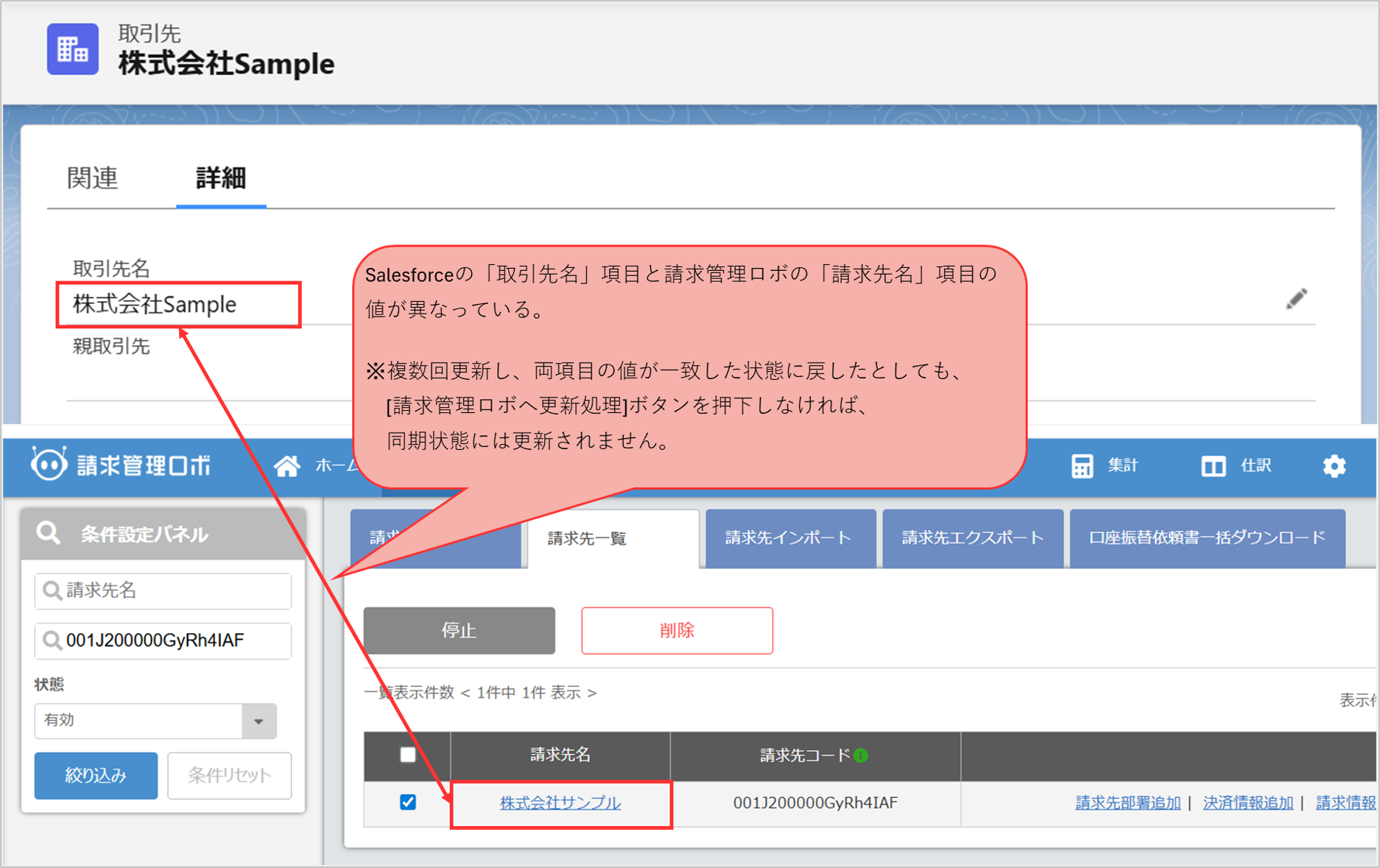Click the account building icon
The width and height of the screenshot is (1380, 868).
click(72, 49)
